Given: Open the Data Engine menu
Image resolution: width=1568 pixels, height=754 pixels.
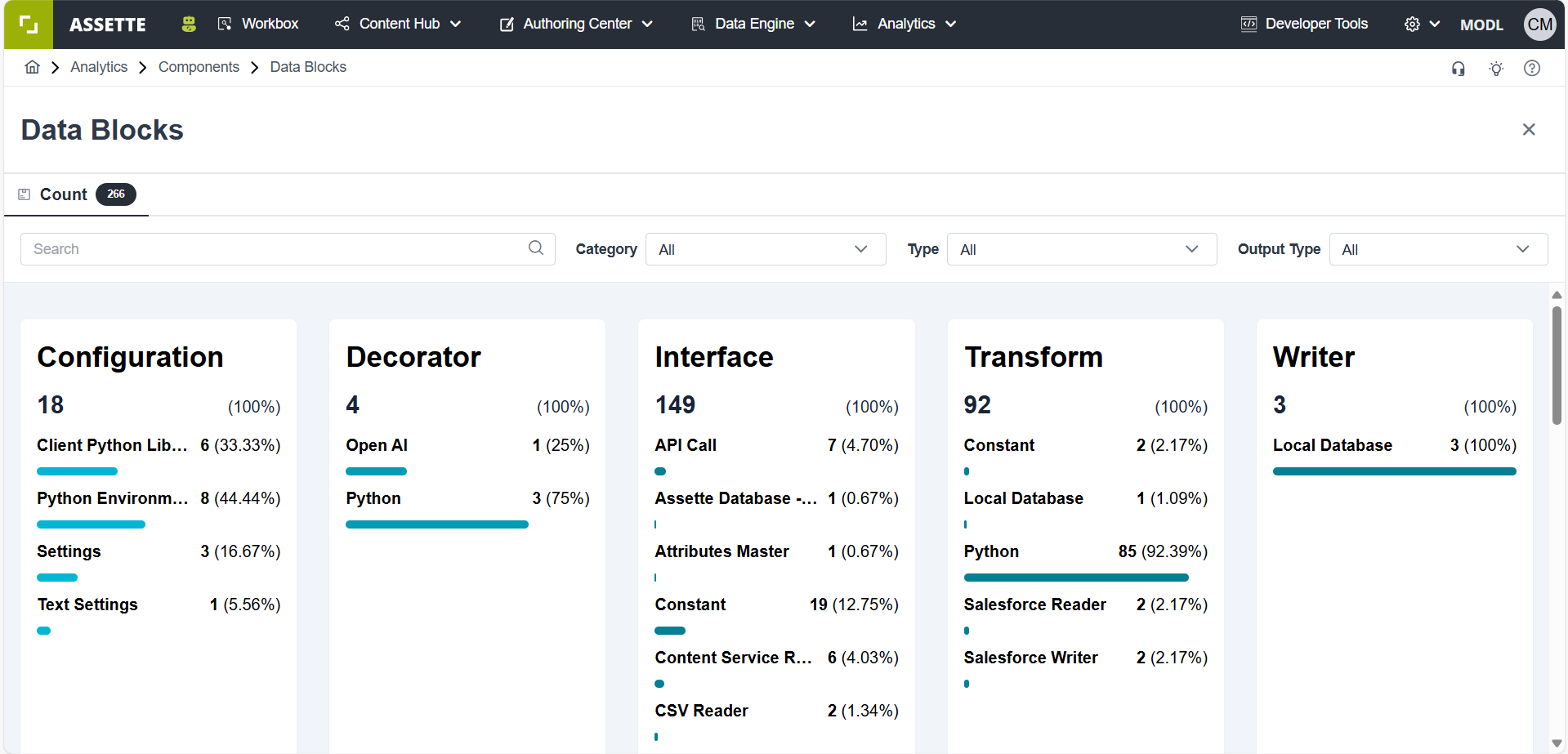Looking at the screenshot, I should [753, 24].
